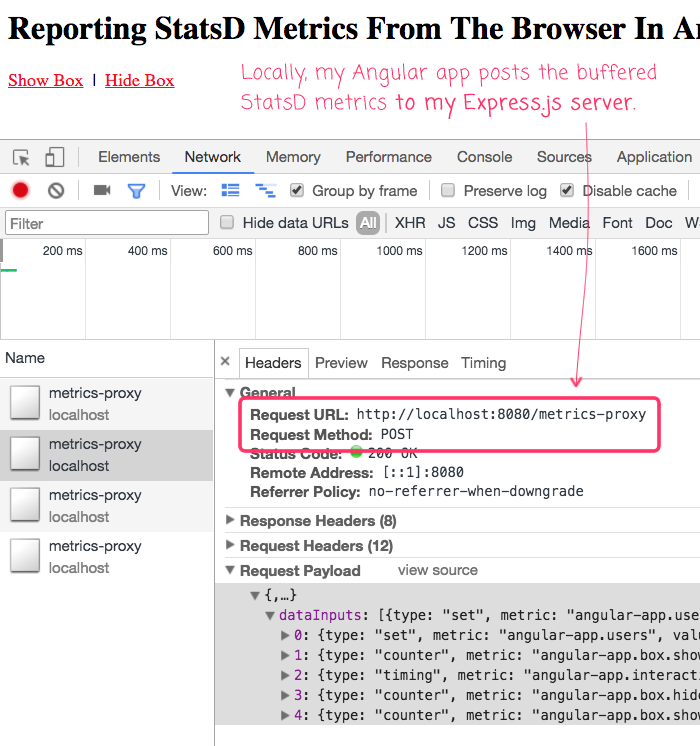Show the waterfall overview view icon
700x746 pixels.
coord(265,190)
